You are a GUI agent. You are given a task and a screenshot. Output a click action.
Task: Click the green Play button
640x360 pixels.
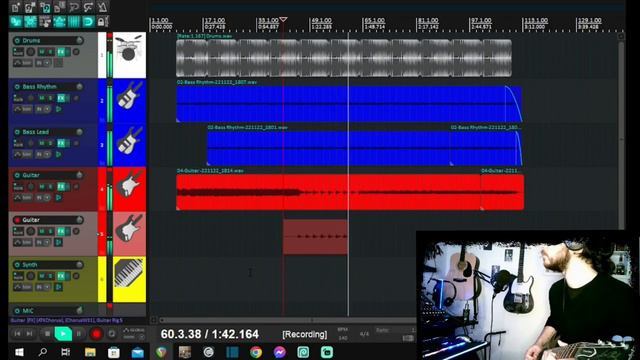coord(63,334)
